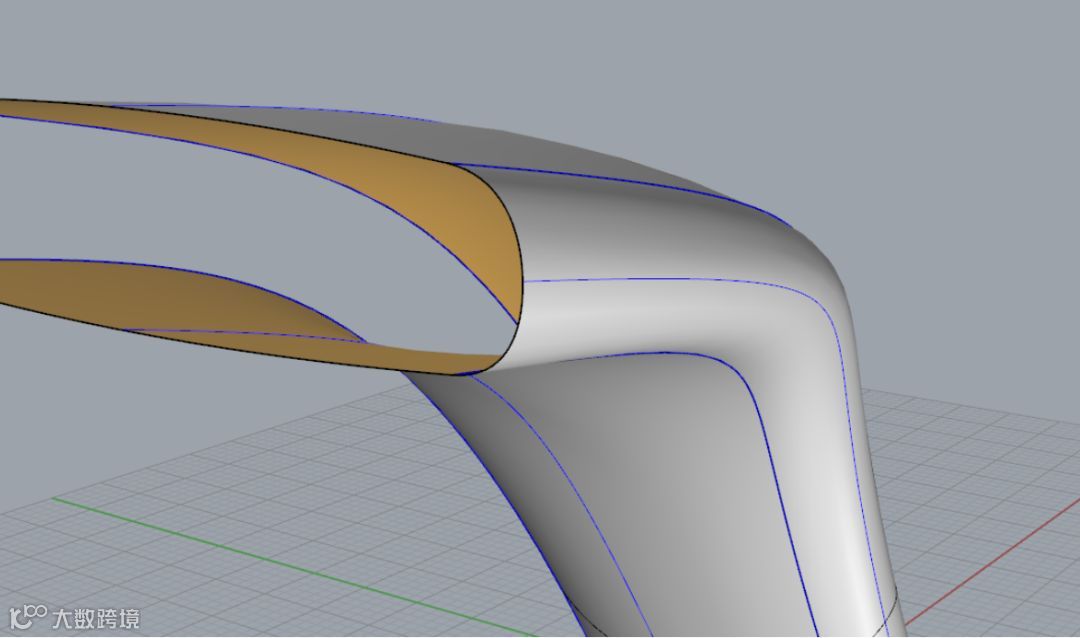Select the upper orange inner surface

(413, 183)
